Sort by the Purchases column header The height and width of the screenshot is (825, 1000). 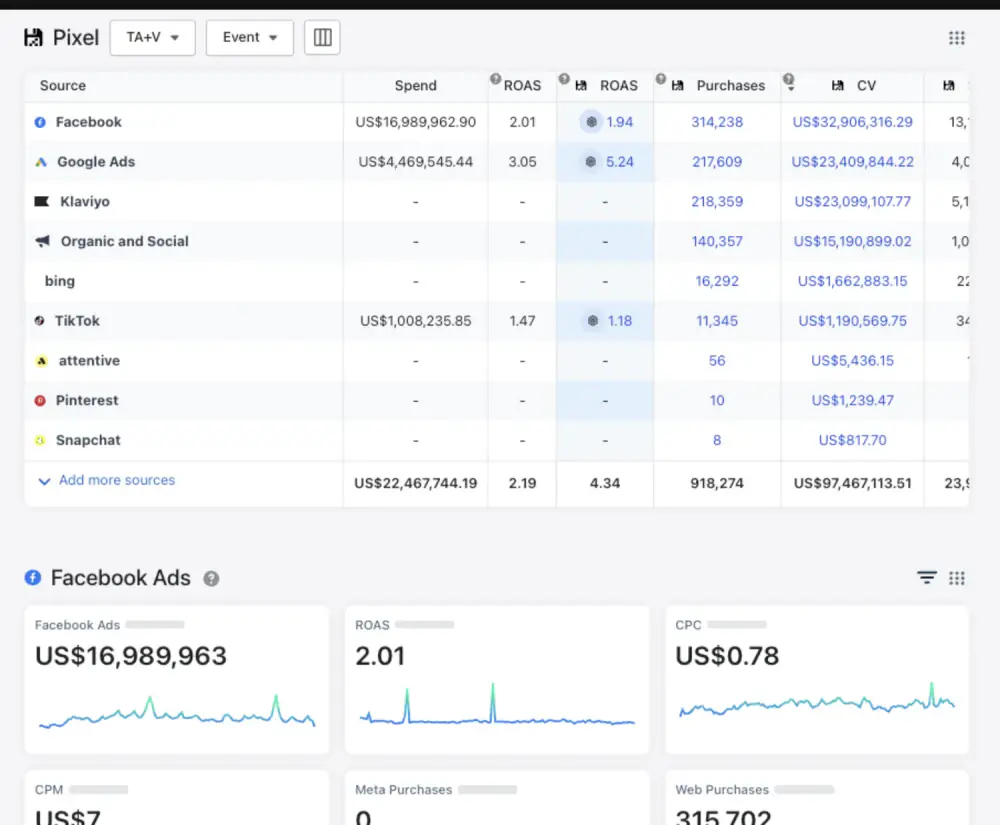730,85
